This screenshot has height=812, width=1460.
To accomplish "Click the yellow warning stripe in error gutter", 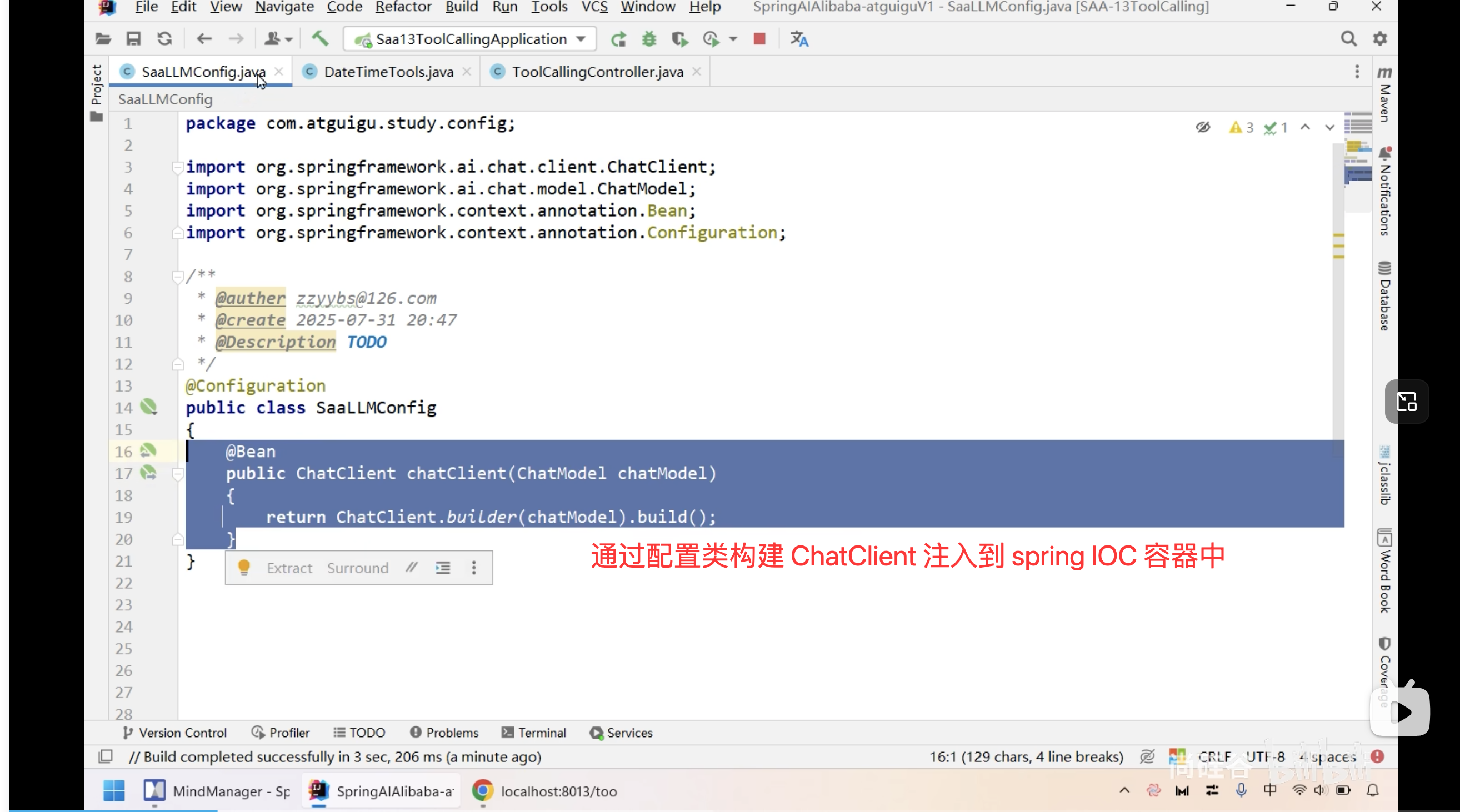I will pyautogui.click(x=1339, y=235).
